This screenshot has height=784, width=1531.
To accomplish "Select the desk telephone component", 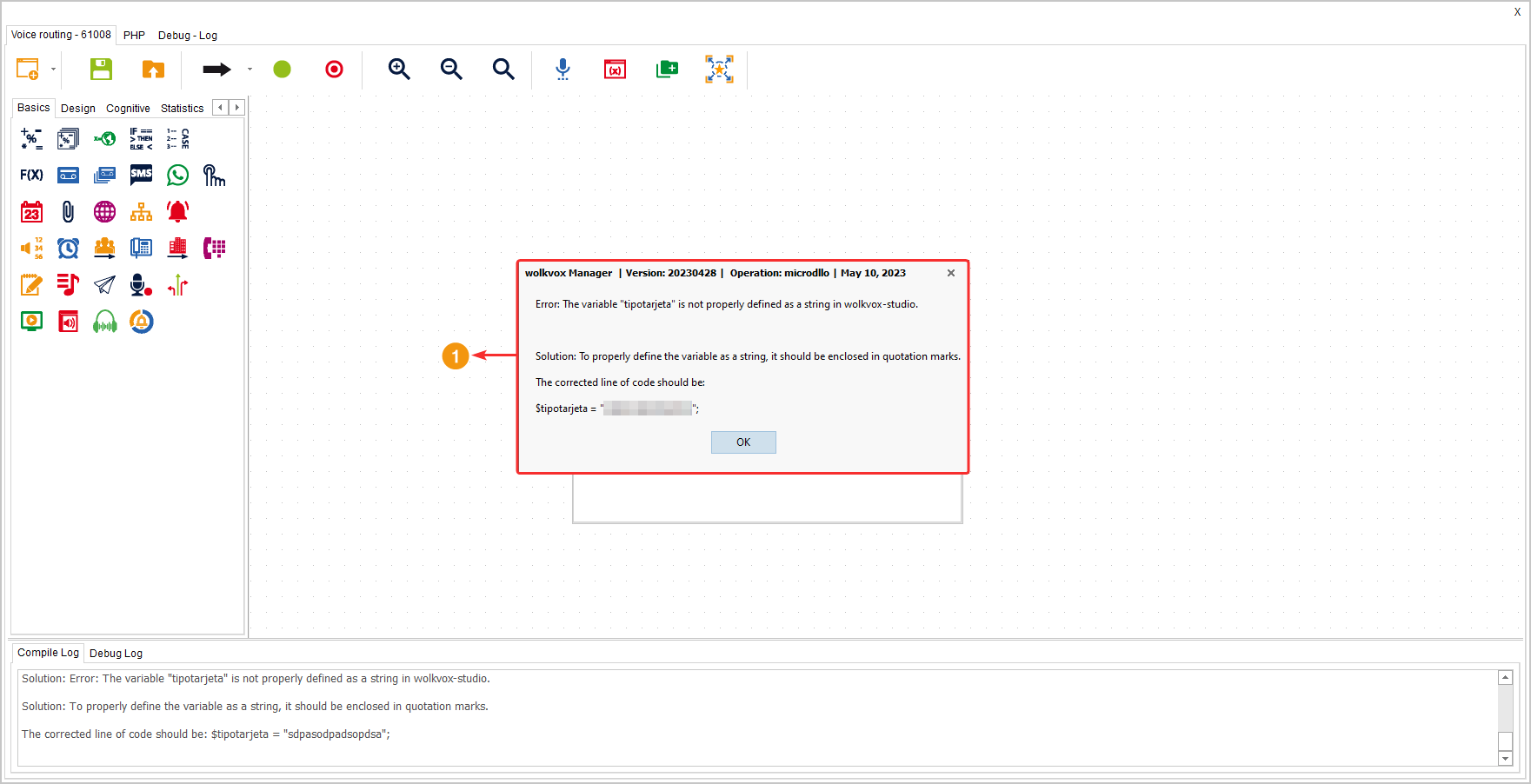I will coord(141,248).
